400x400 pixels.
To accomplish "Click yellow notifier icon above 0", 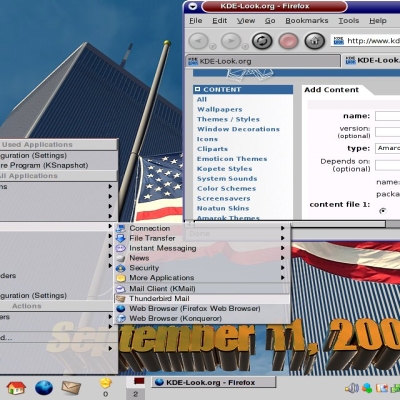I will coord(106,383).
